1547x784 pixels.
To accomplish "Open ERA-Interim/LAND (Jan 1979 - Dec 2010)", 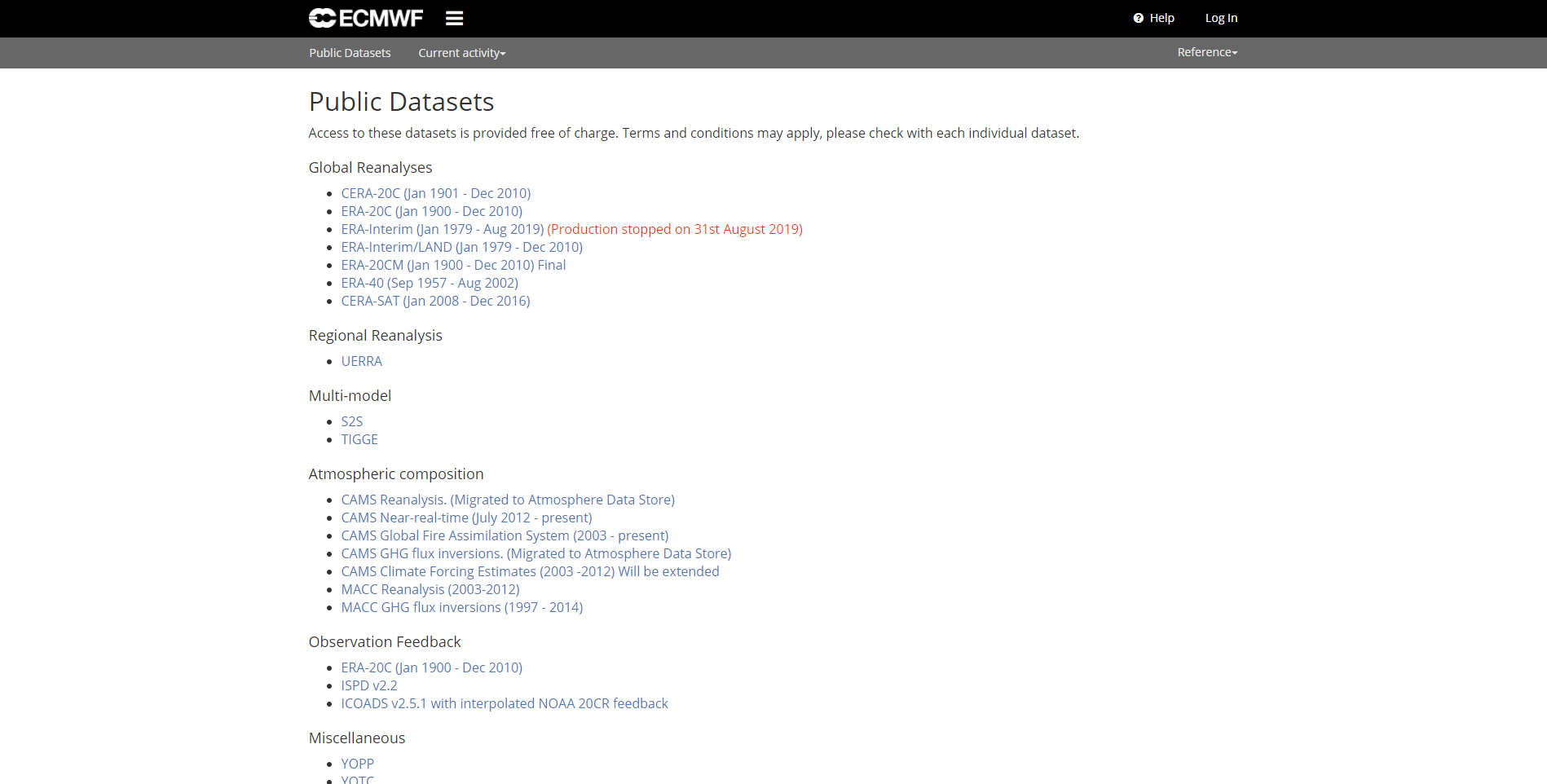I will pos(462,247).
